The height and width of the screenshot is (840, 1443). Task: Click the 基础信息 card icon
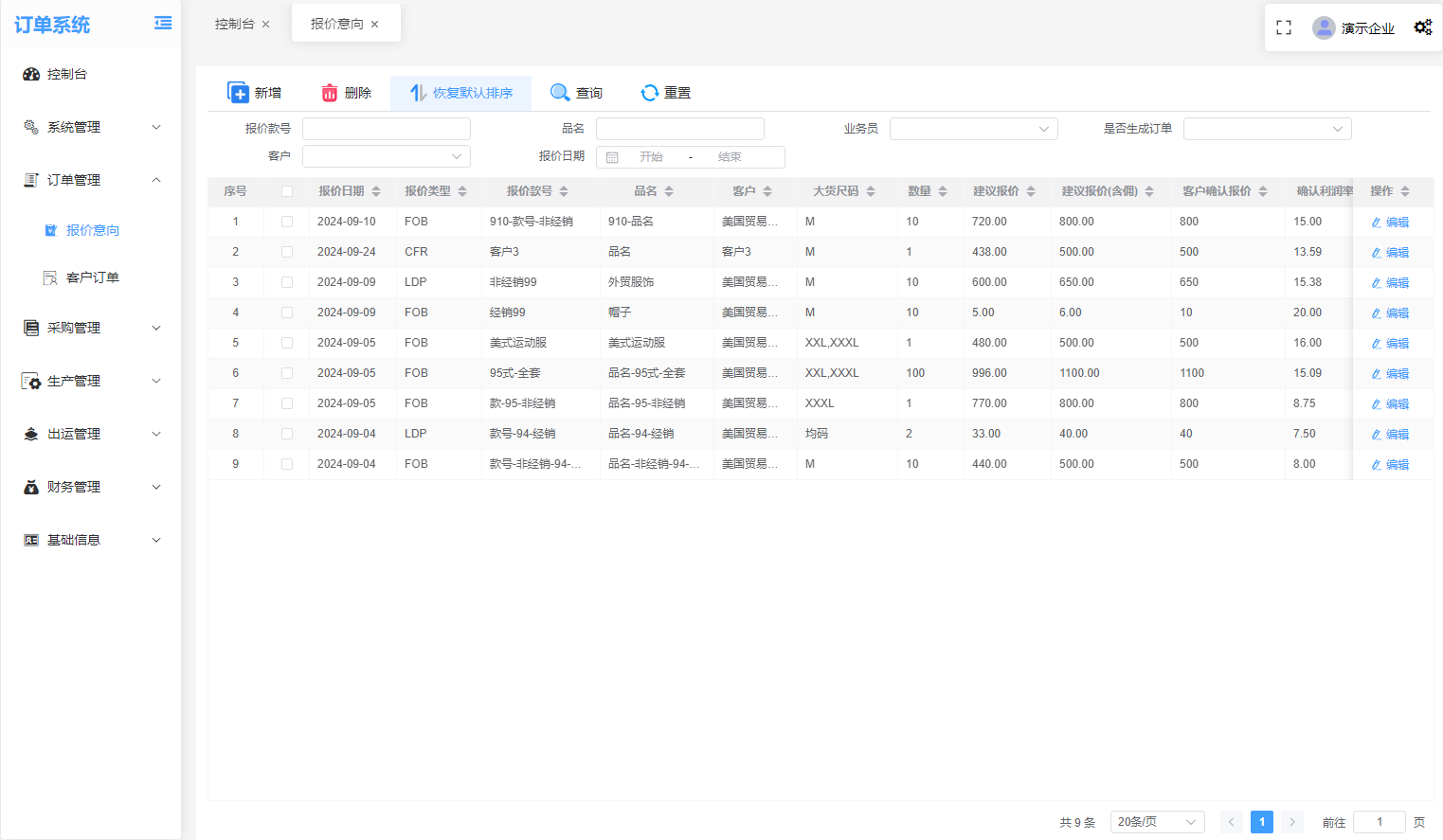[31, 540]
